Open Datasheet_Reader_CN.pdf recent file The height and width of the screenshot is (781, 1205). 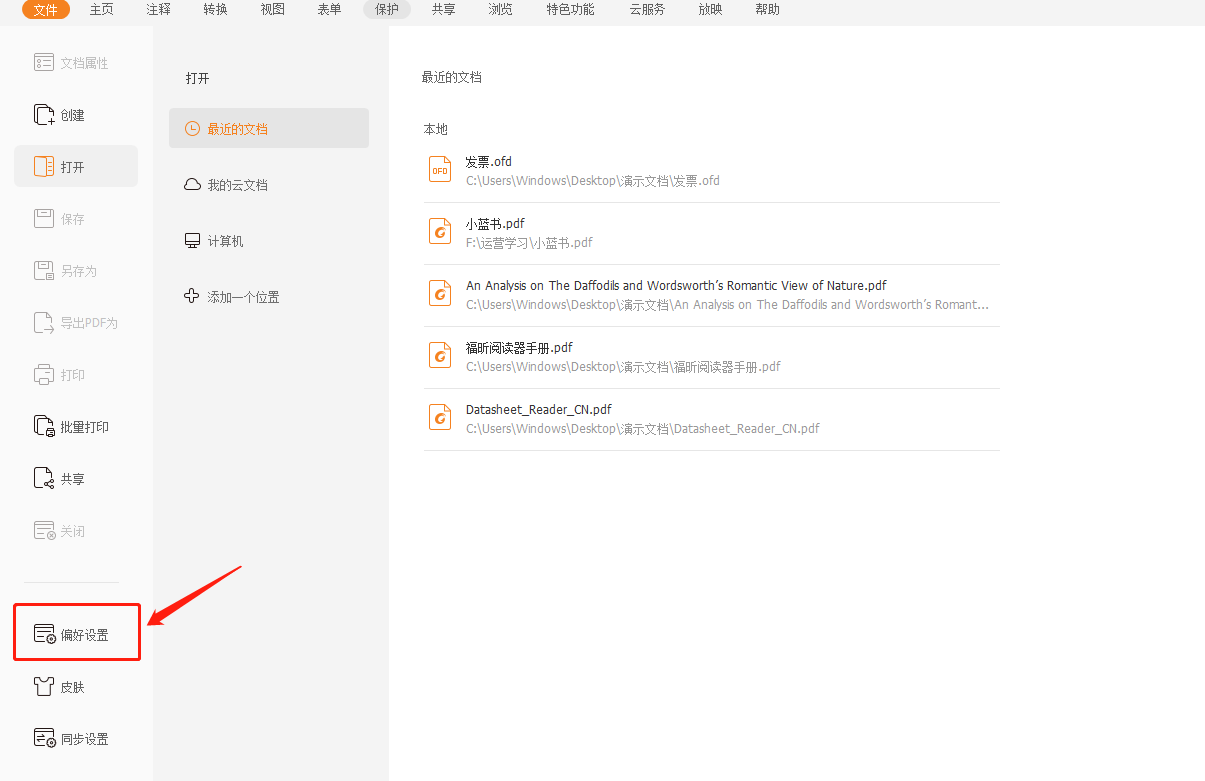(538, 410)
